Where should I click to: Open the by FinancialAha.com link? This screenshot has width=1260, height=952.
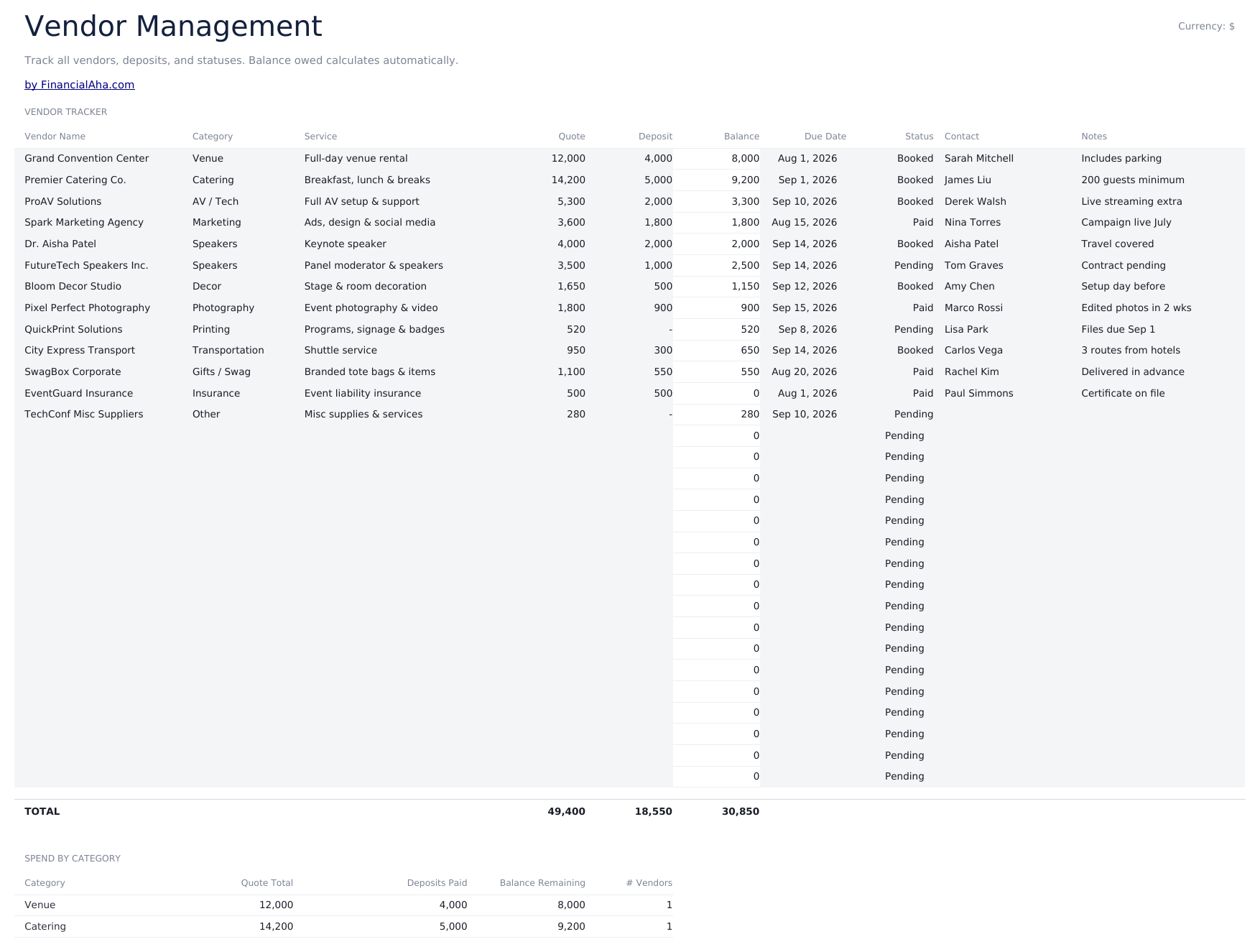coord(80,85)
